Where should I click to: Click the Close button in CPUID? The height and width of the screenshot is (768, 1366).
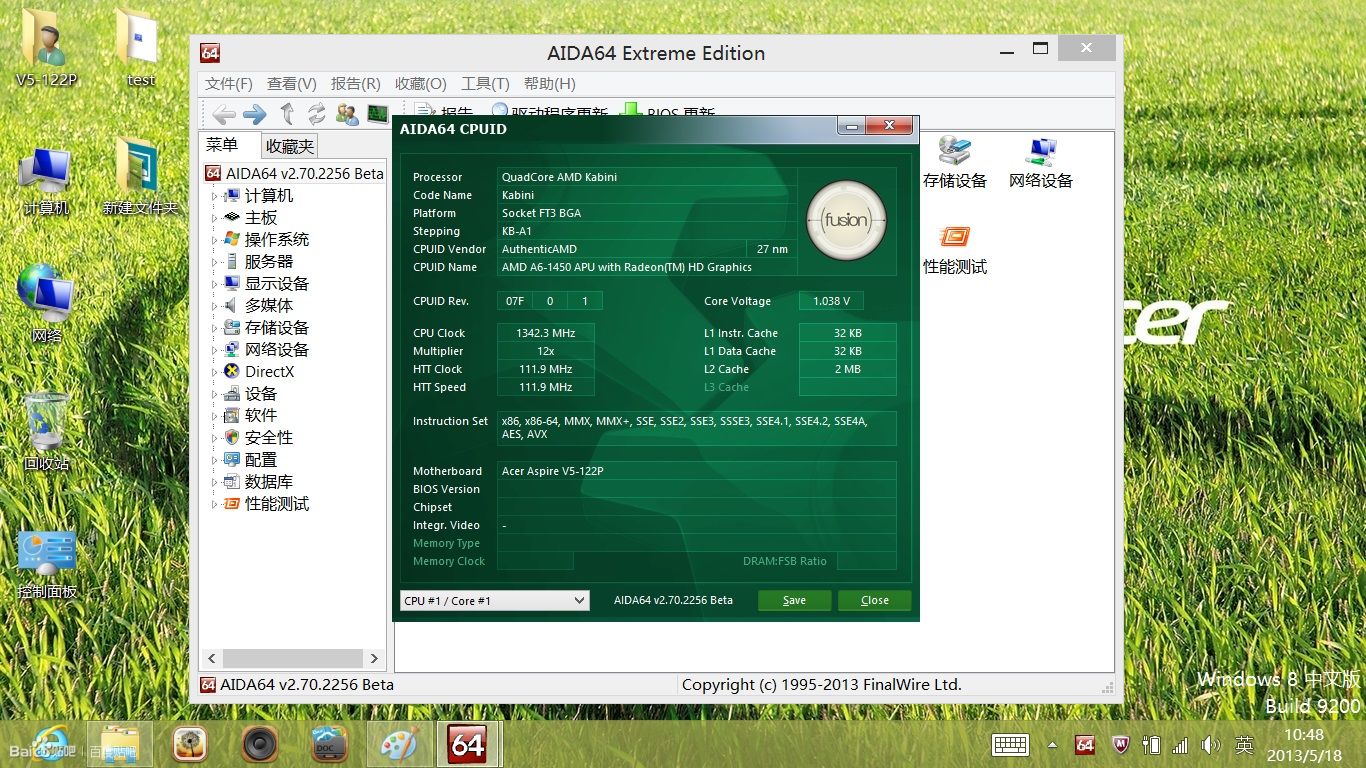(x=874, y=600)
